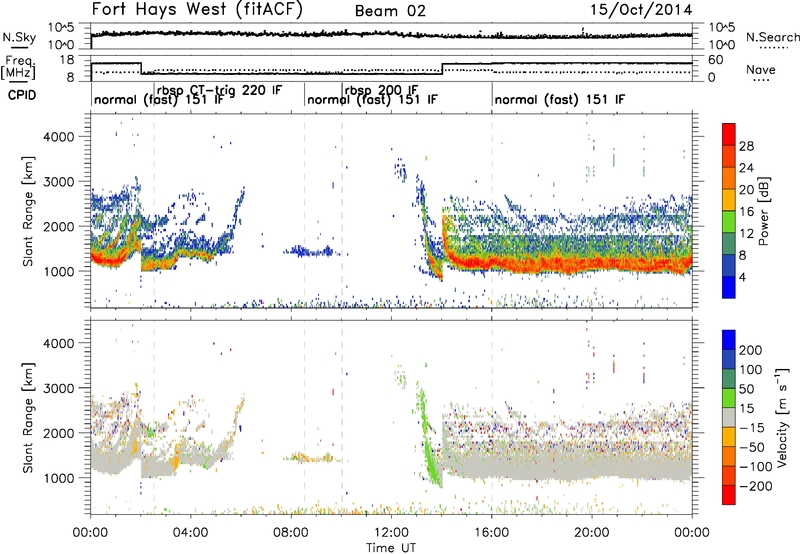Image resolution: width=800 pixels, height=554 pixels.
Task: Click the '12:00' time axis label
Action: (x=391, y=533)
